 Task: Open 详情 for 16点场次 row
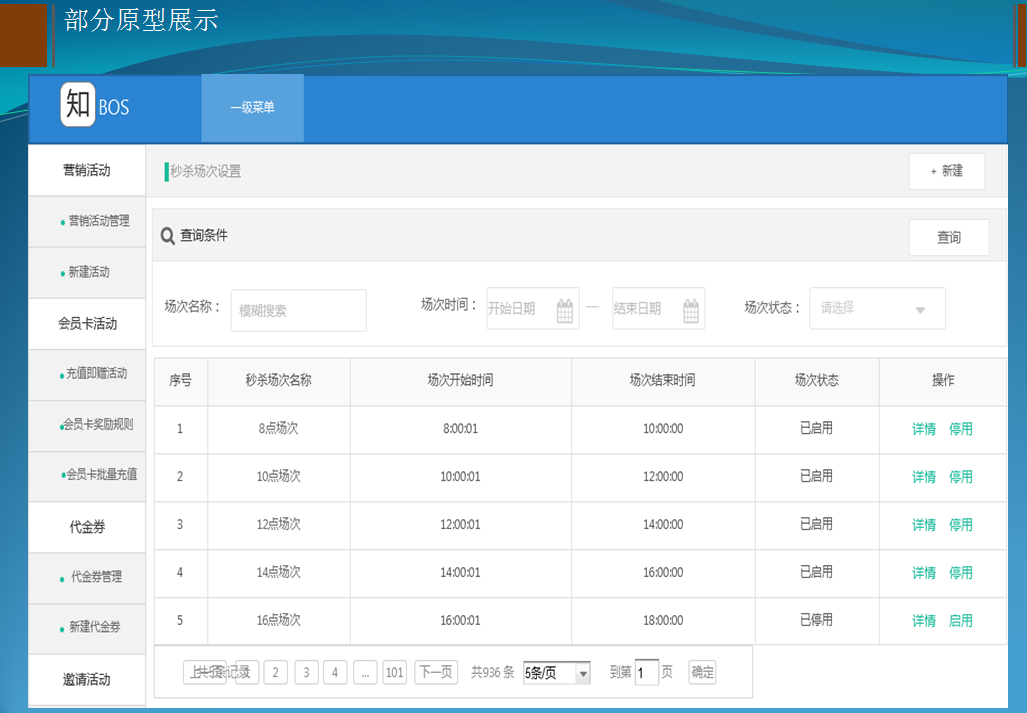pyautogui.click(x=924, y=621)
